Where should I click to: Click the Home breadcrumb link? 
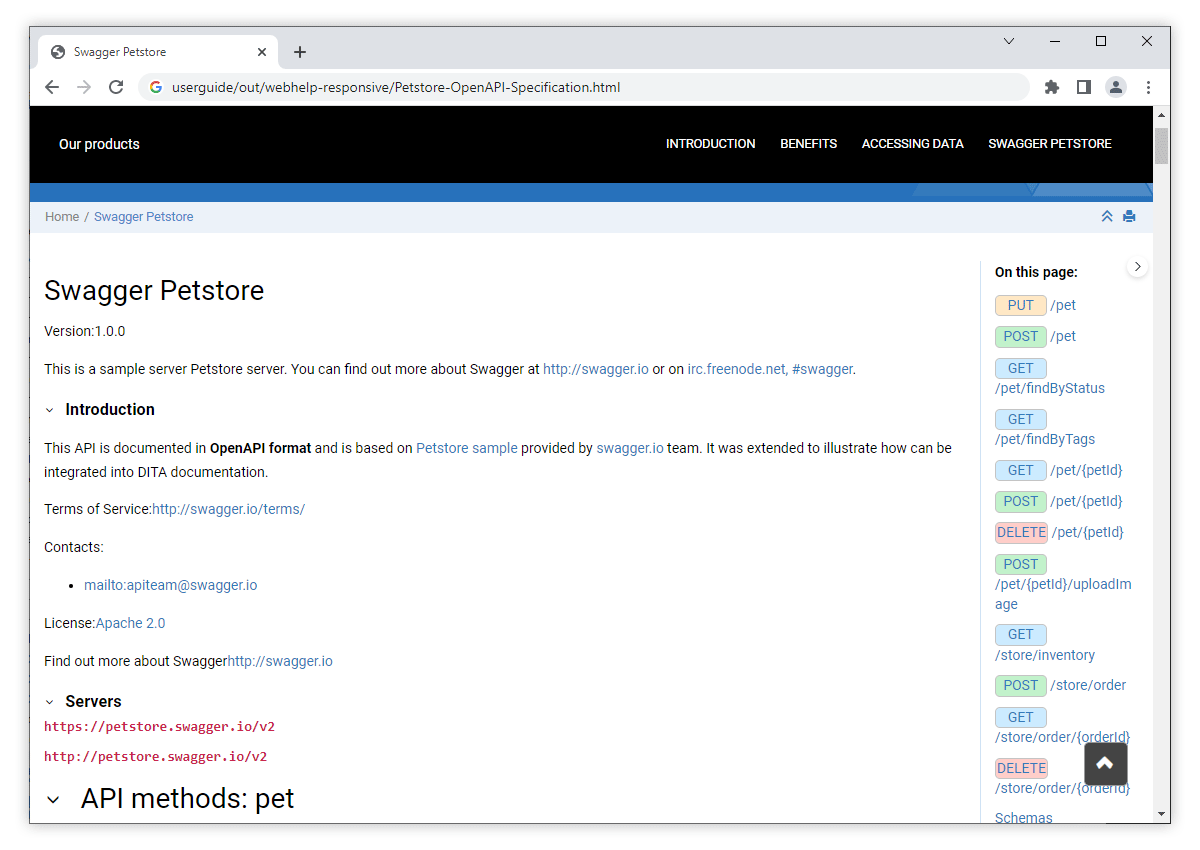pos(62,217)
